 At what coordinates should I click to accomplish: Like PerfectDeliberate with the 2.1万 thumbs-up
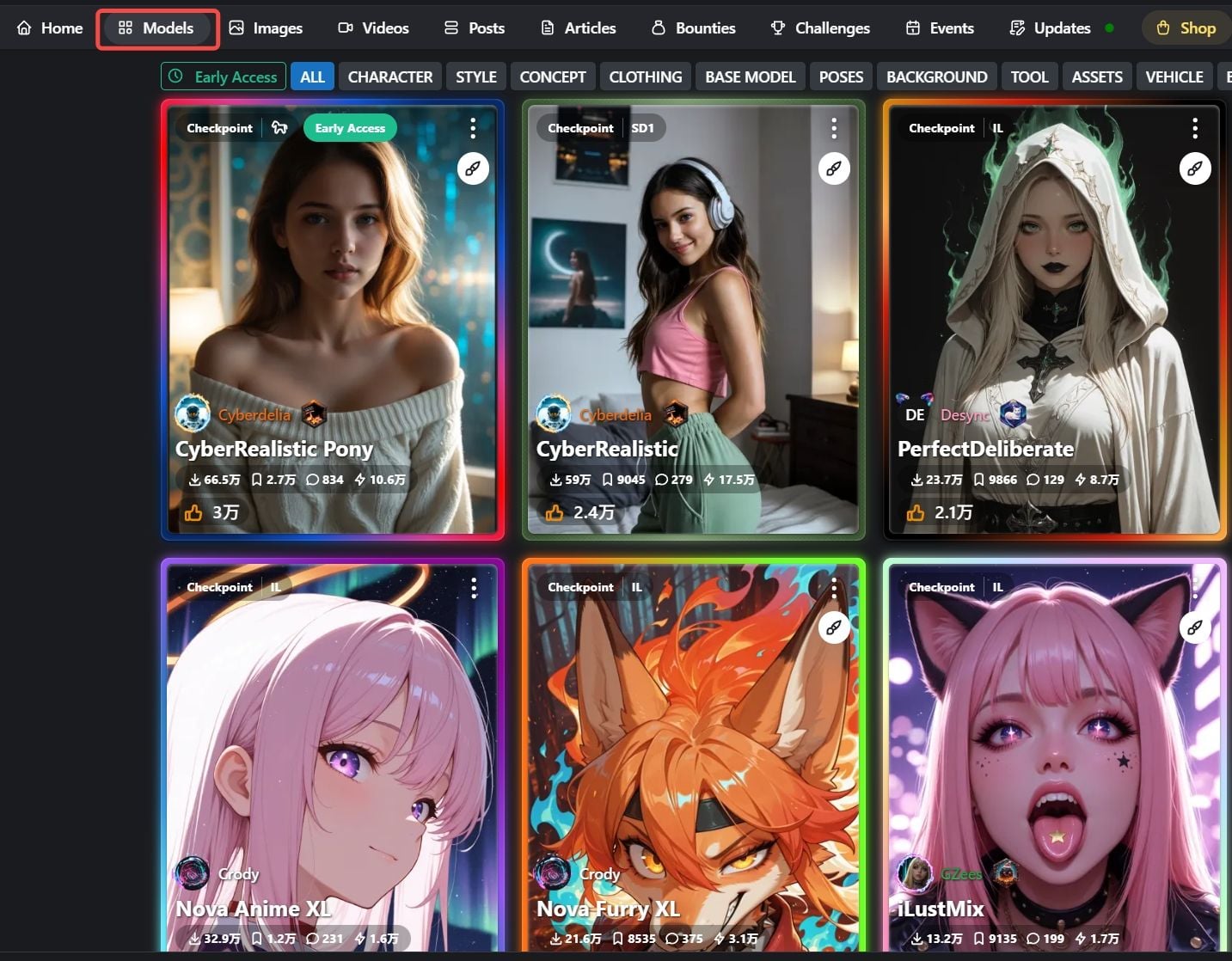(940, 512)
